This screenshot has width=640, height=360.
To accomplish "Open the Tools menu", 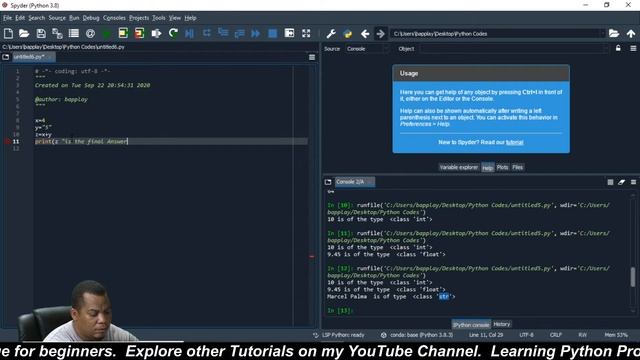I will (x=159, y=18).
